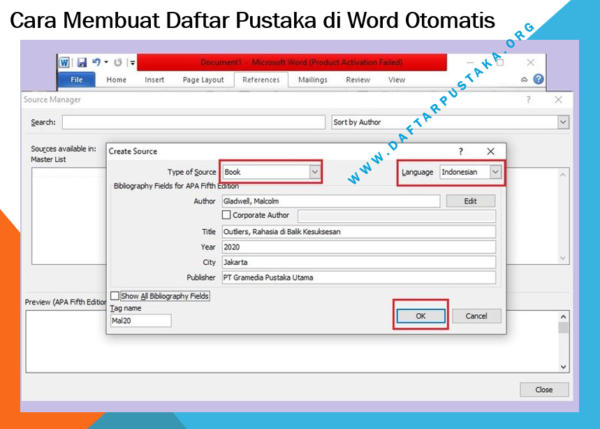Image resolution: width=600 pixels, height=429 pixels.
Task: Click the Redo icon in Quick Access Toolbar
Action: (x=118, y=62)
